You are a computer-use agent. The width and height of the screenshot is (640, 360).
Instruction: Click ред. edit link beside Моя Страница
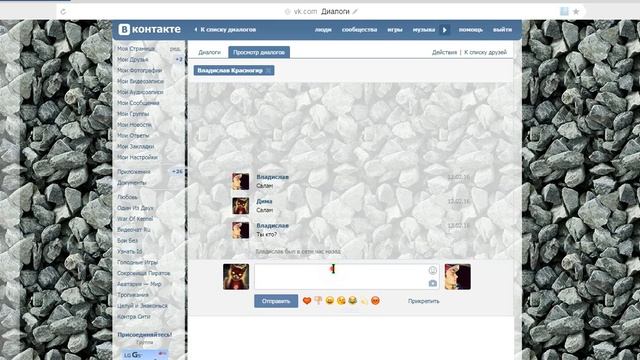point(175,49)
